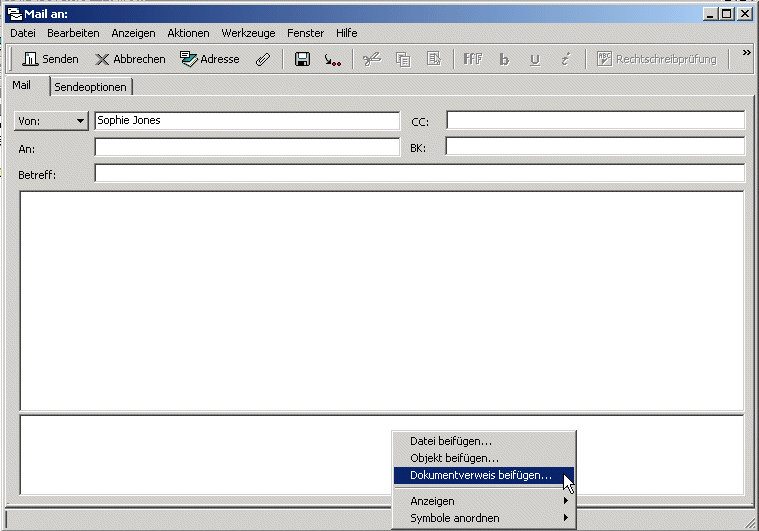Click the Betreff subject field

point(420,173)
